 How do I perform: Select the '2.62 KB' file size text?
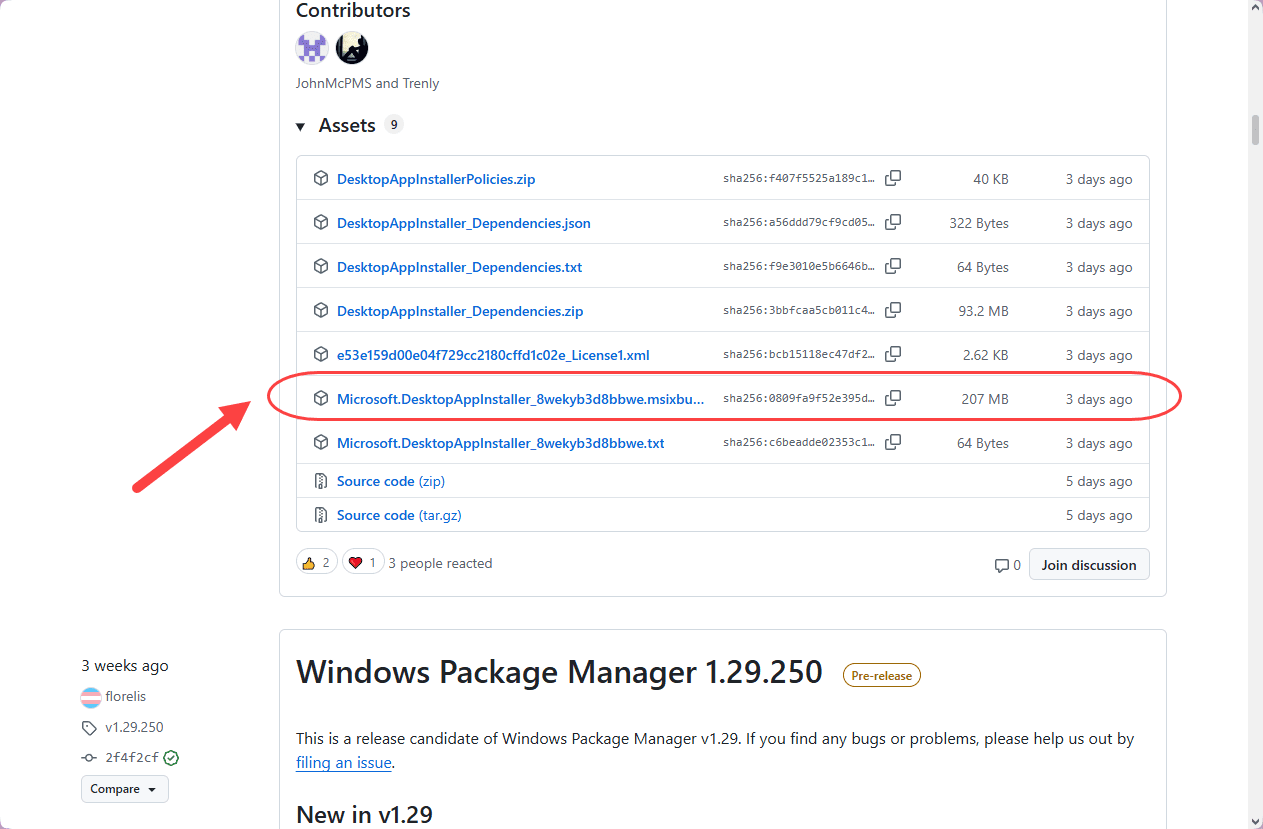(x=985, y=355)
